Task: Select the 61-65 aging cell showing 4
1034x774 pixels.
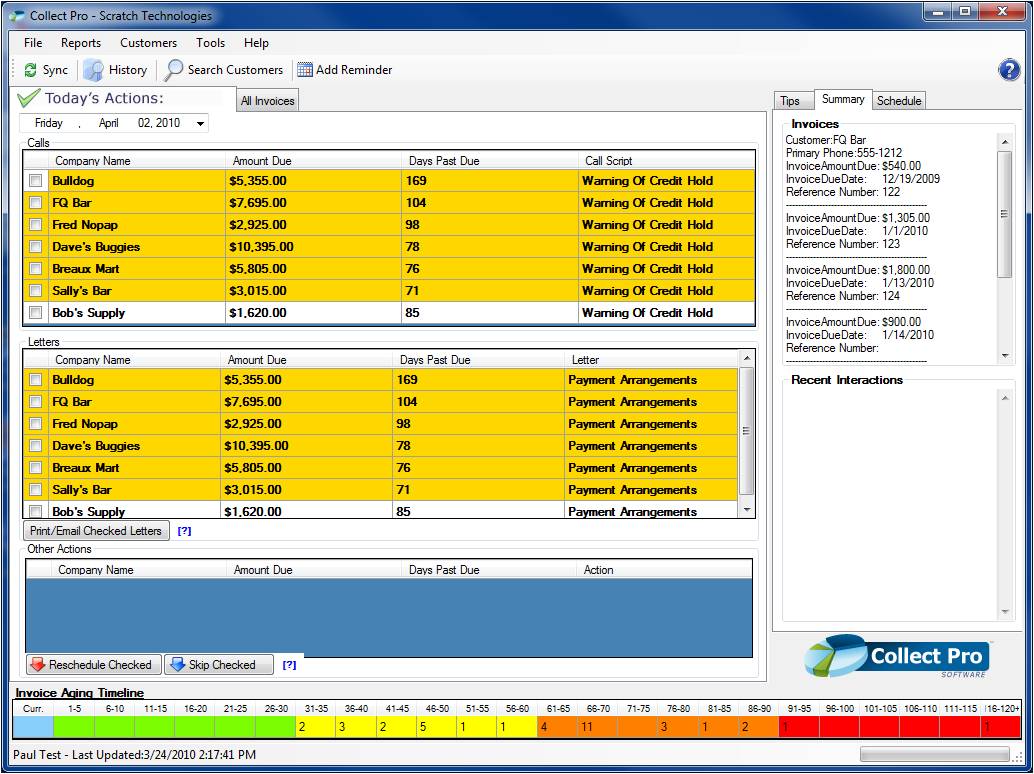Action: coord(557,727)
